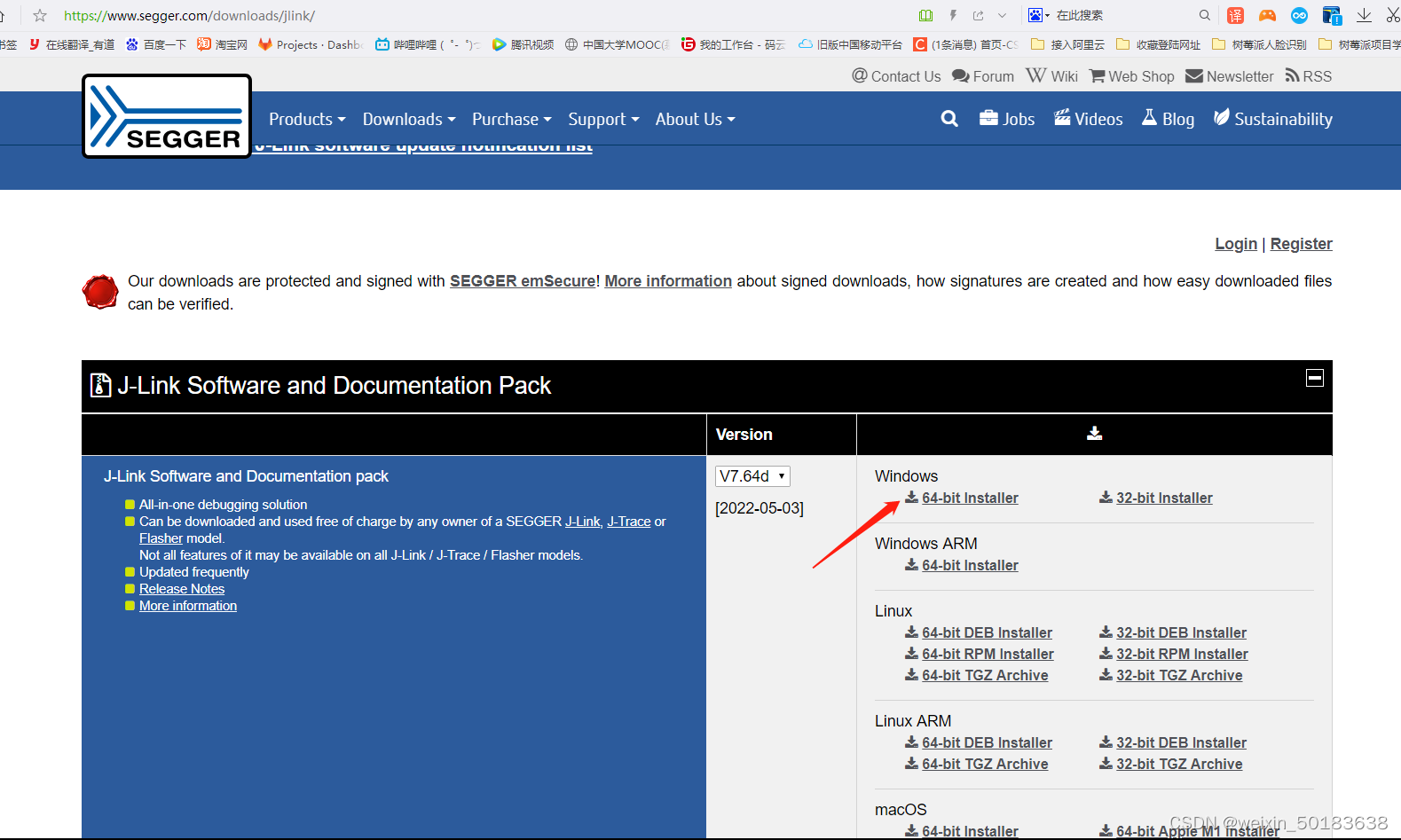Go to the Web Shop
1401x840 pixels.
(x=1132, y=76)
